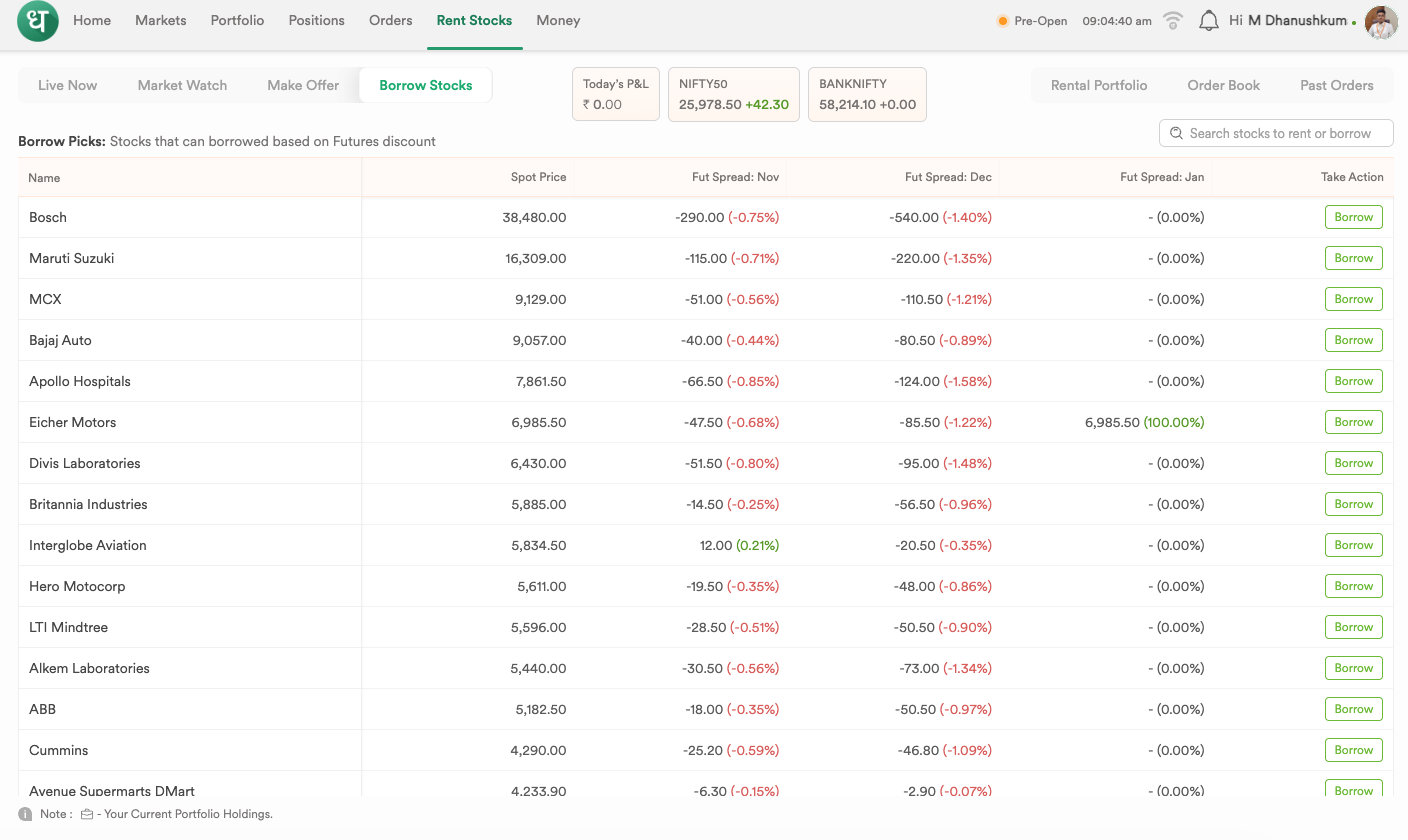Open the user profile avatar

click(x=1381, y=22)
